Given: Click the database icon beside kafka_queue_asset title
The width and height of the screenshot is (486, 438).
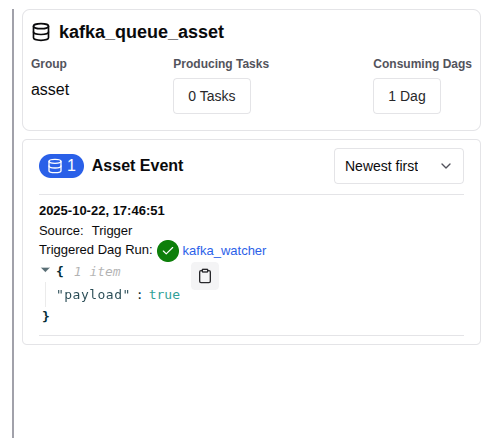Looking at the screenshot, I should pos(41,32).
